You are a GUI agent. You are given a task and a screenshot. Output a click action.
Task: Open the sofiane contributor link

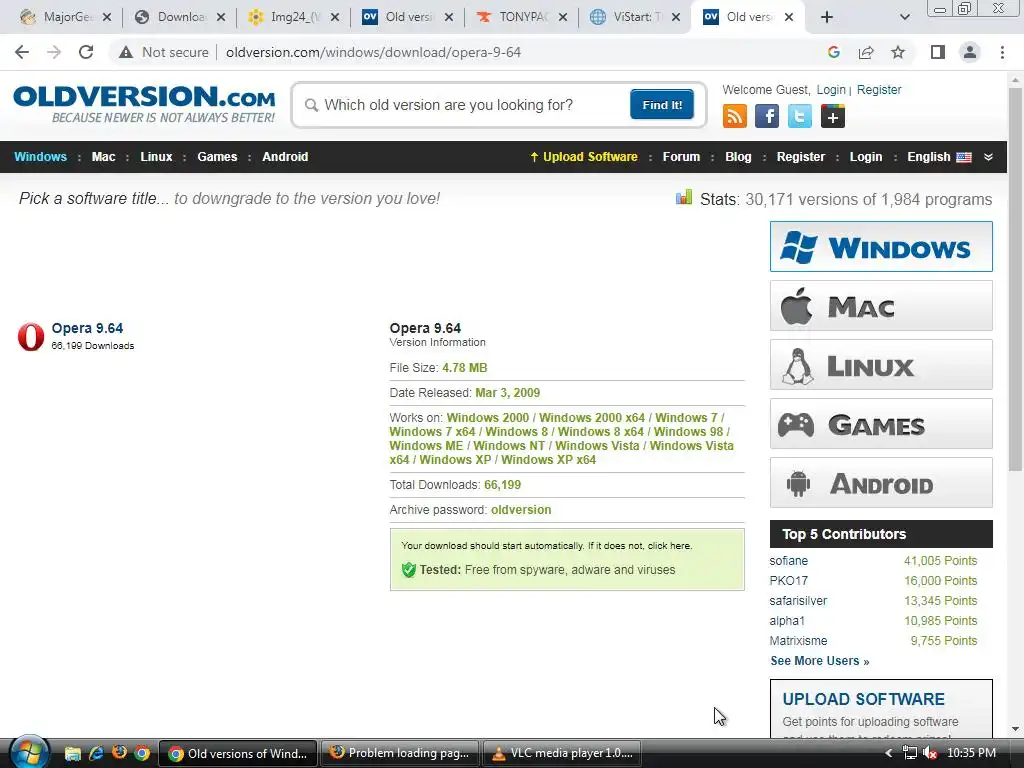(788, 561)
